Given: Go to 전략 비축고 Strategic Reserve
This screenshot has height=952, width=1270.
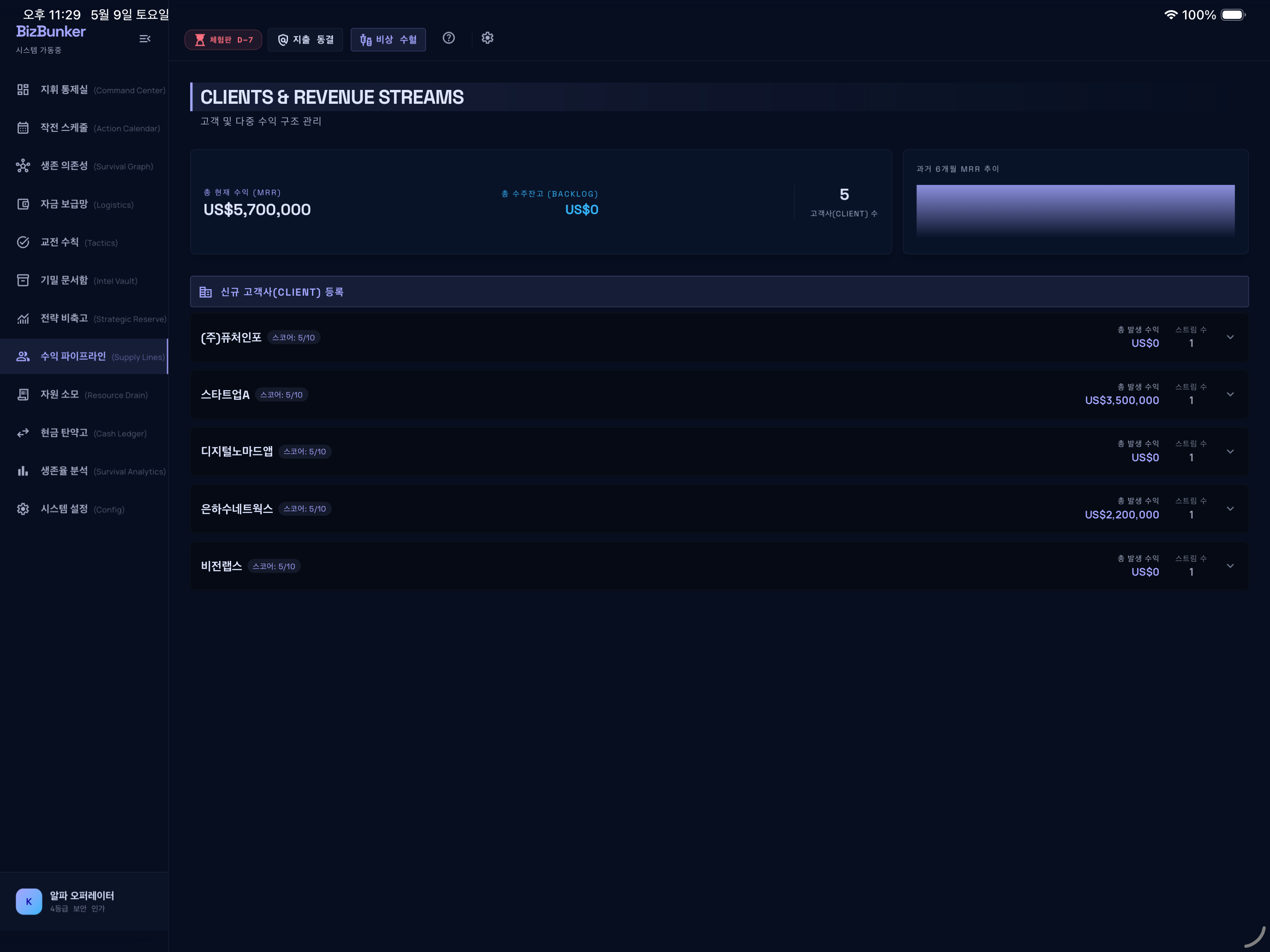Looking at the screenshot, I should (84, 318).
